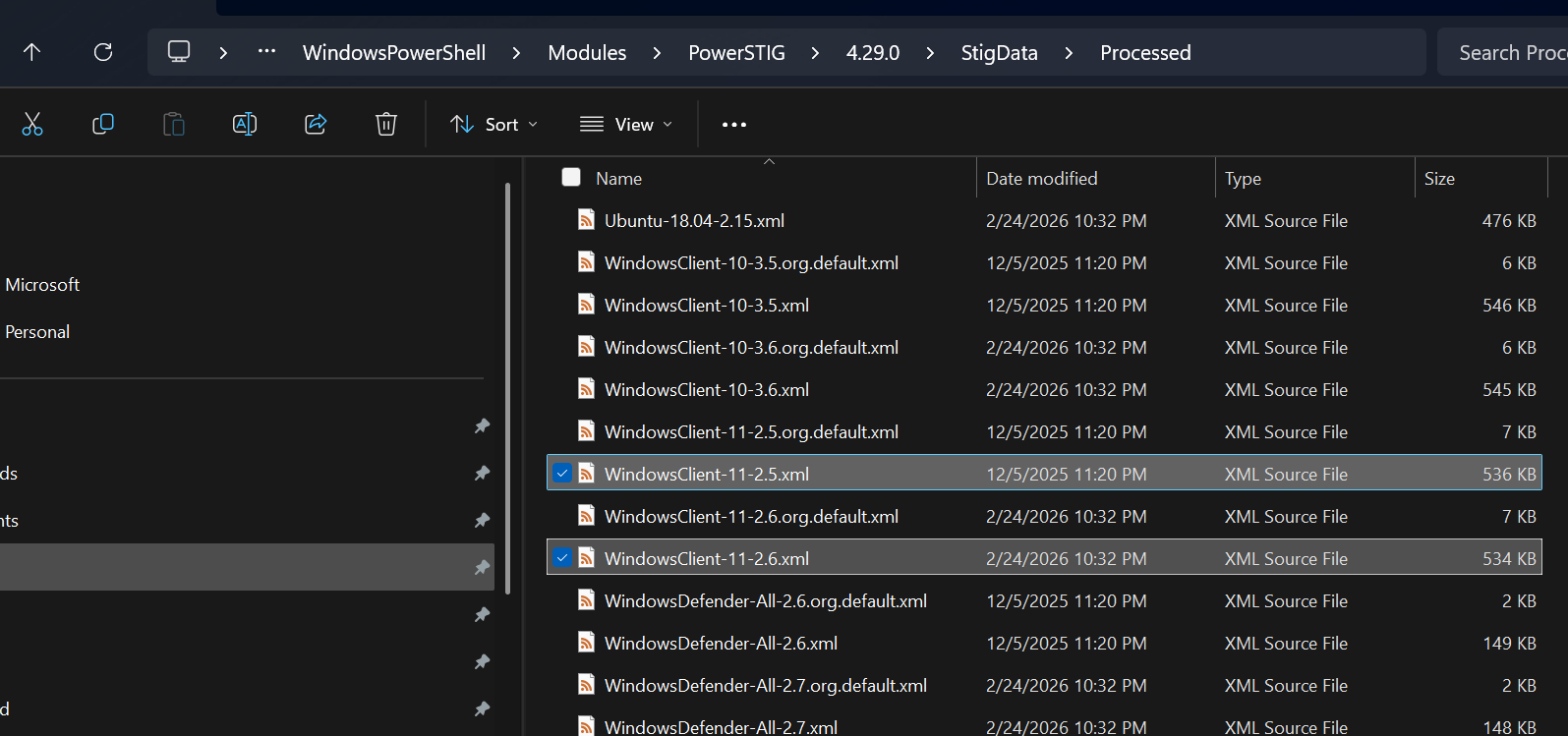Share the selected files using the toolbar icon
The width and height of the screenshot is (1568, 736).
[x=316, y=124]
